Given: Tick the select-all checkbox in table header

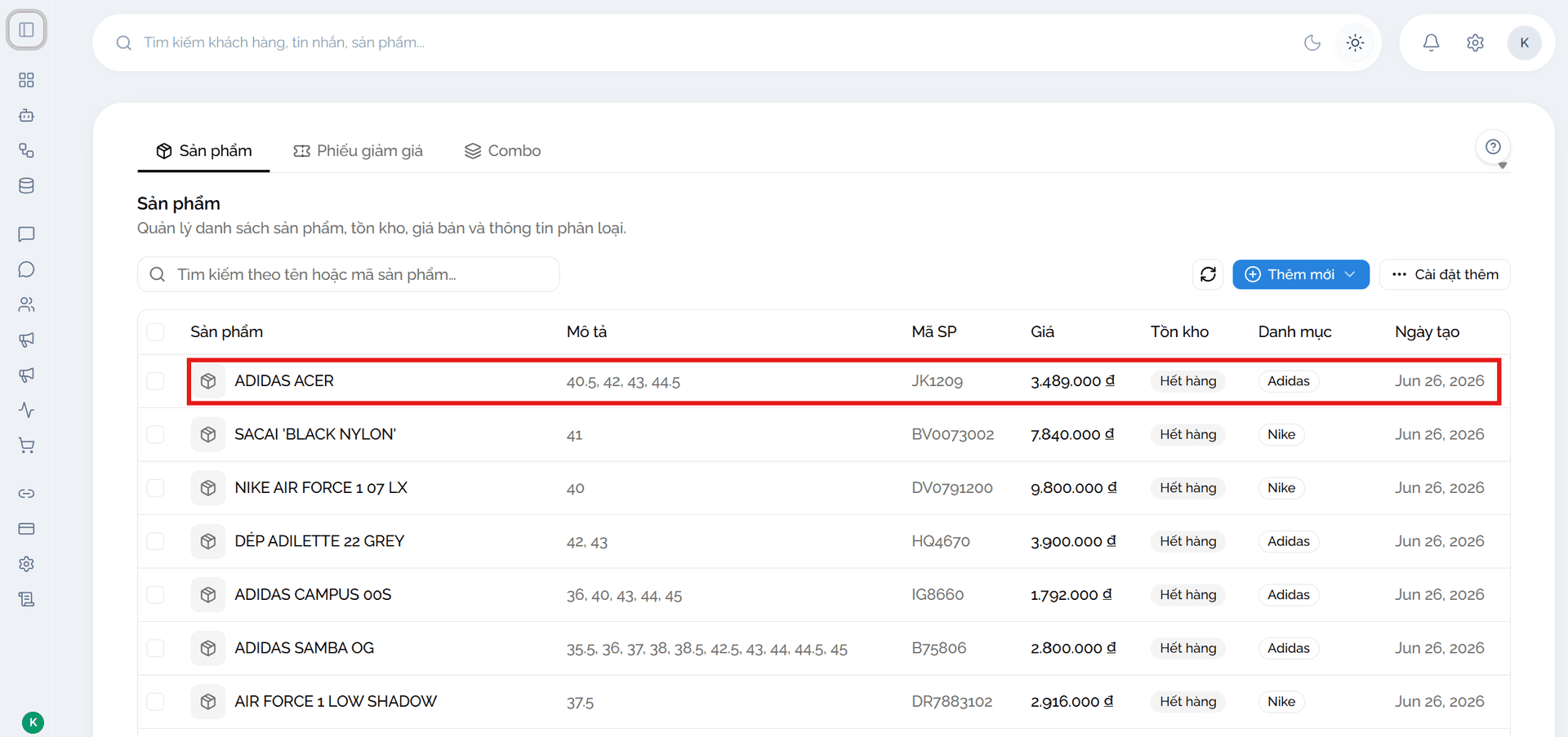Looking at the screenshot, I should (155, 331).
